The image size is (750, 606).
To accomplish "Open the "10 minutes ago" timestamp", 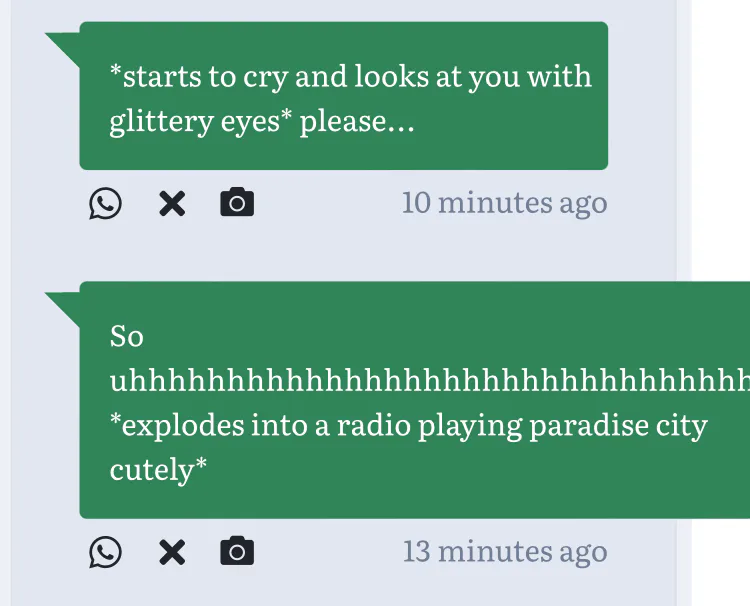I will point(504,203).
